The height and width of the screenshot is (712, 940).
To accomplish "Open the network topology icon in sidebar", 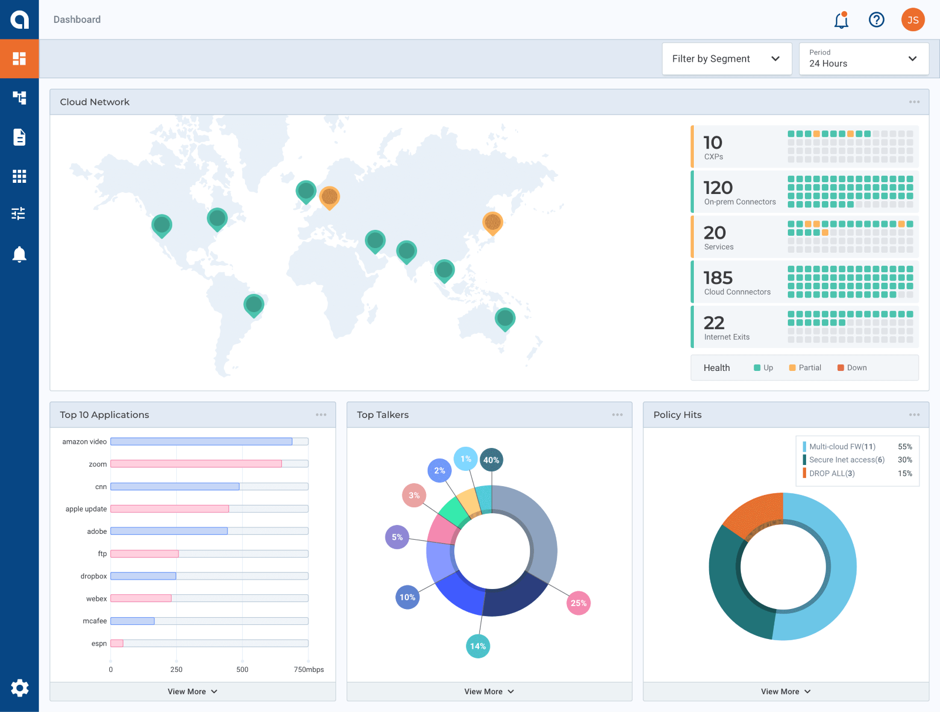I will pyautogui.click(x=19, y=98).
